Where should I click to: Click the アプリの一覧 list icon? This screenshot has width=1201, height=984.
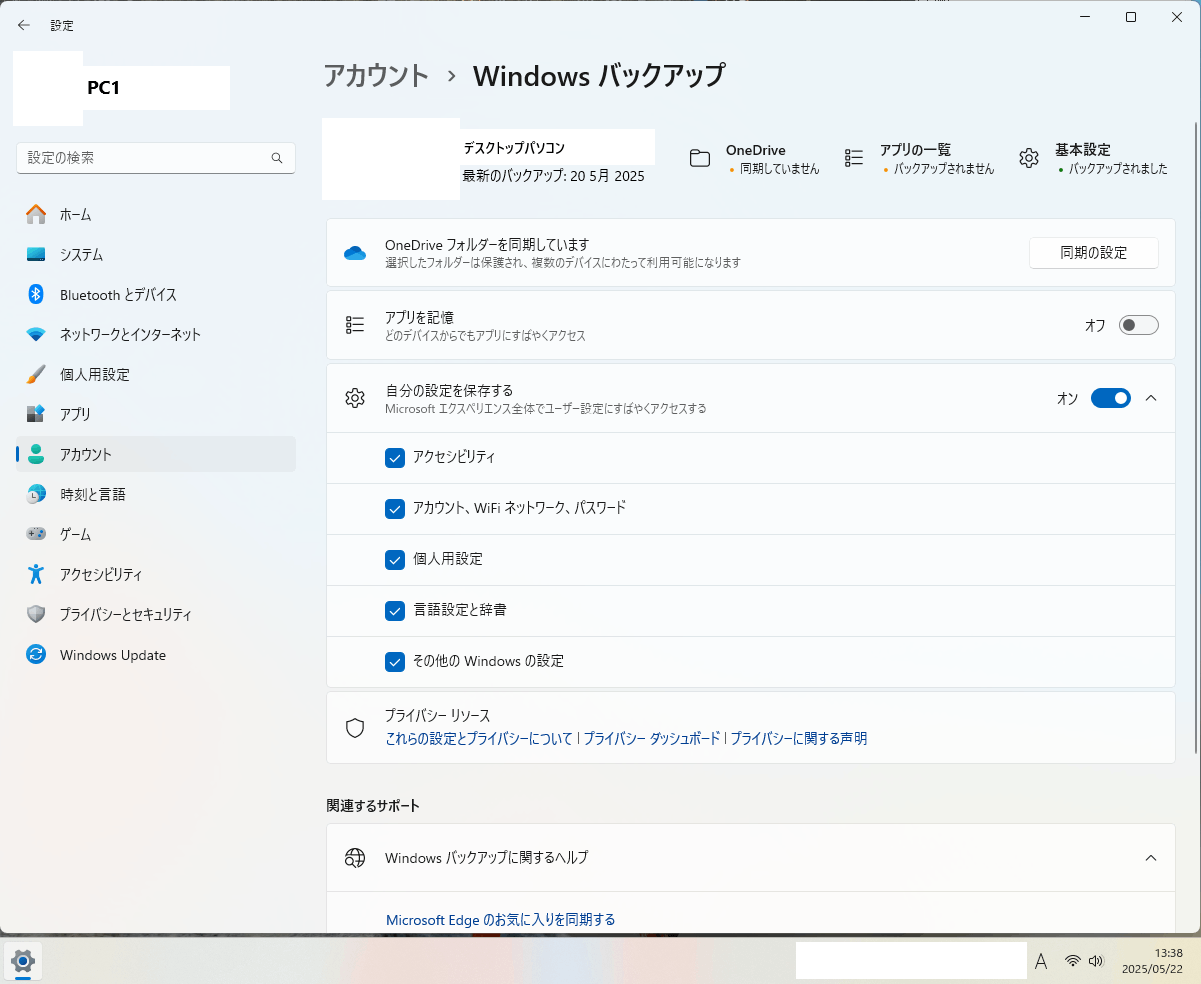(854, 158)
